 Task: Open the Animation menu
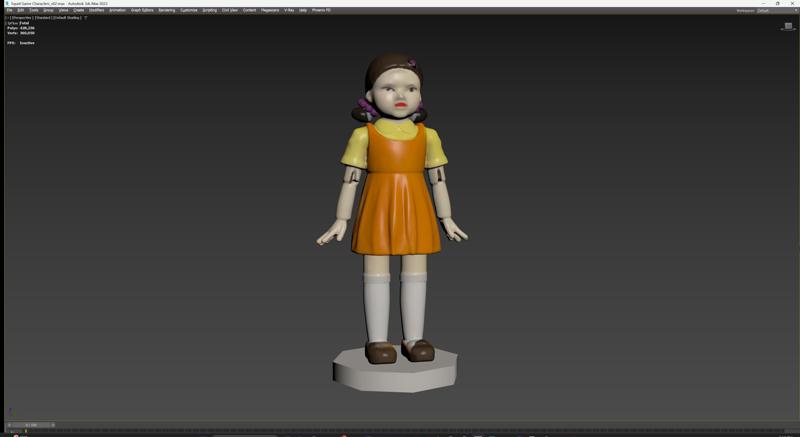coord(117,10)
